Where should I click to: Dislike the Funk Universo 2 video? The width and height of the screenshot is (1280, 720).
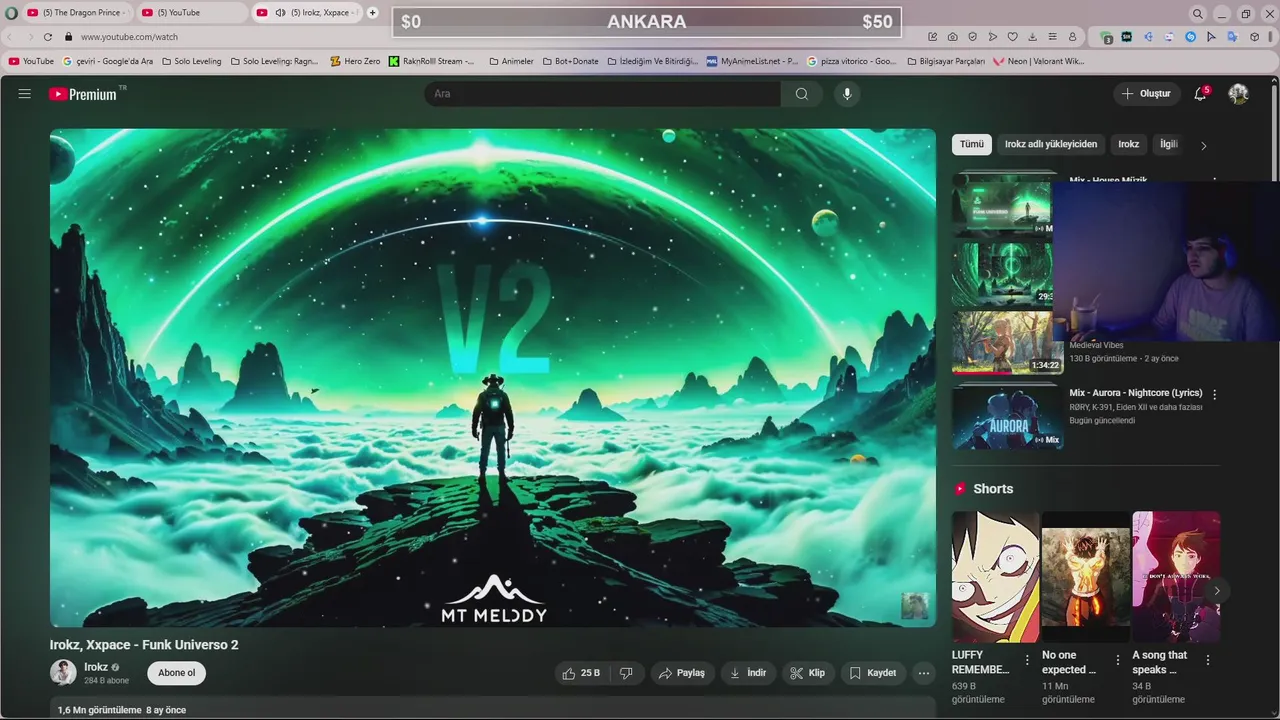[x=626, y=673]
